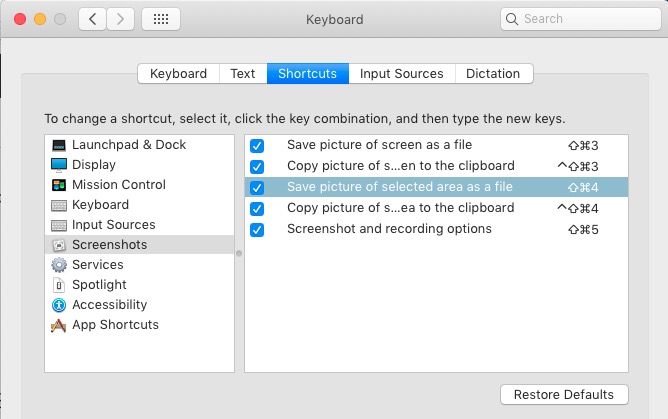668x419 pixels.
Task: Disable Screenshot and recording options checkbox
Action: coord(257,229)
